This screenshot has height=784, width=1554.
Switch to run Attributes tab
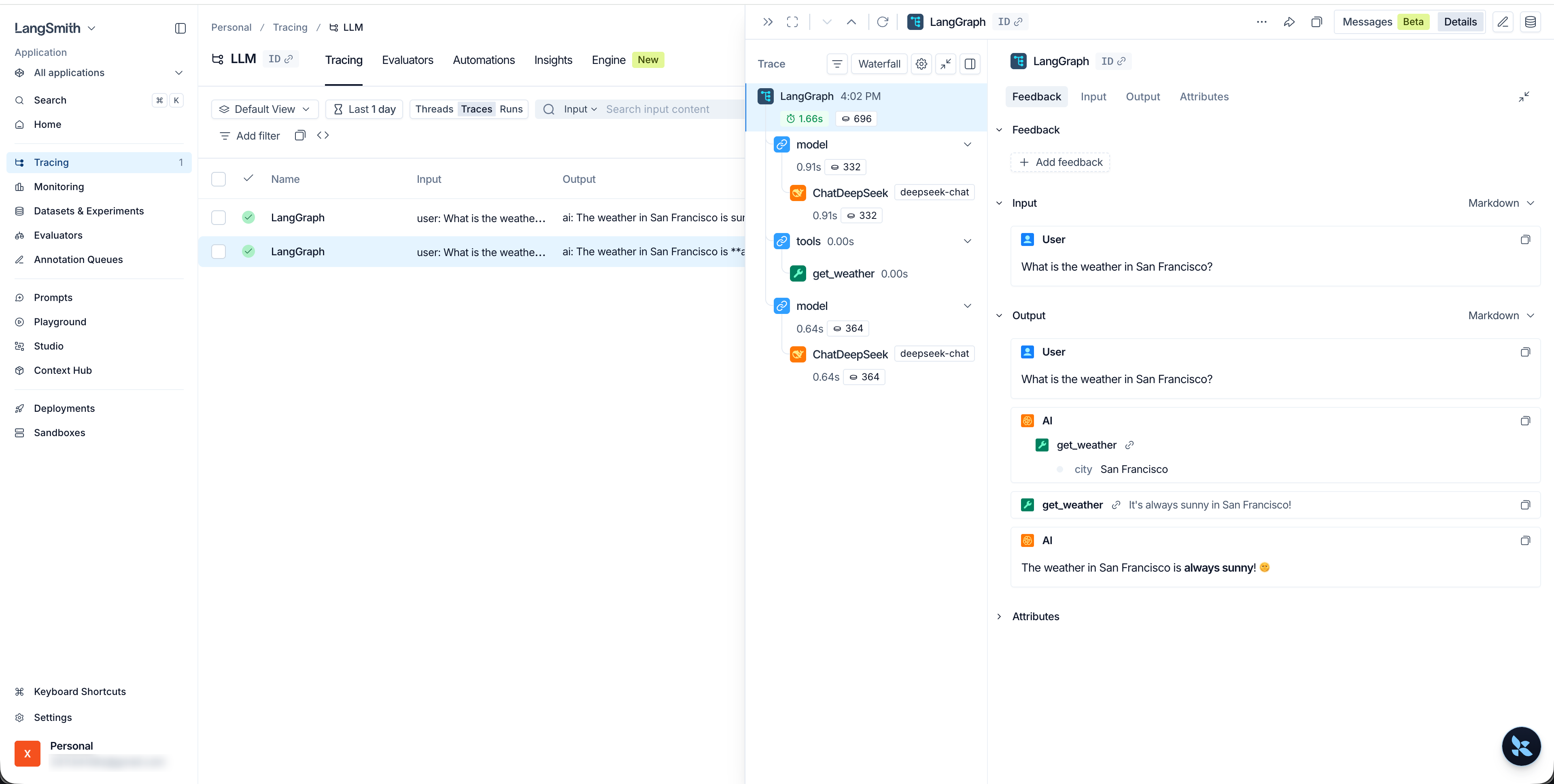(x=1204, y=97)
